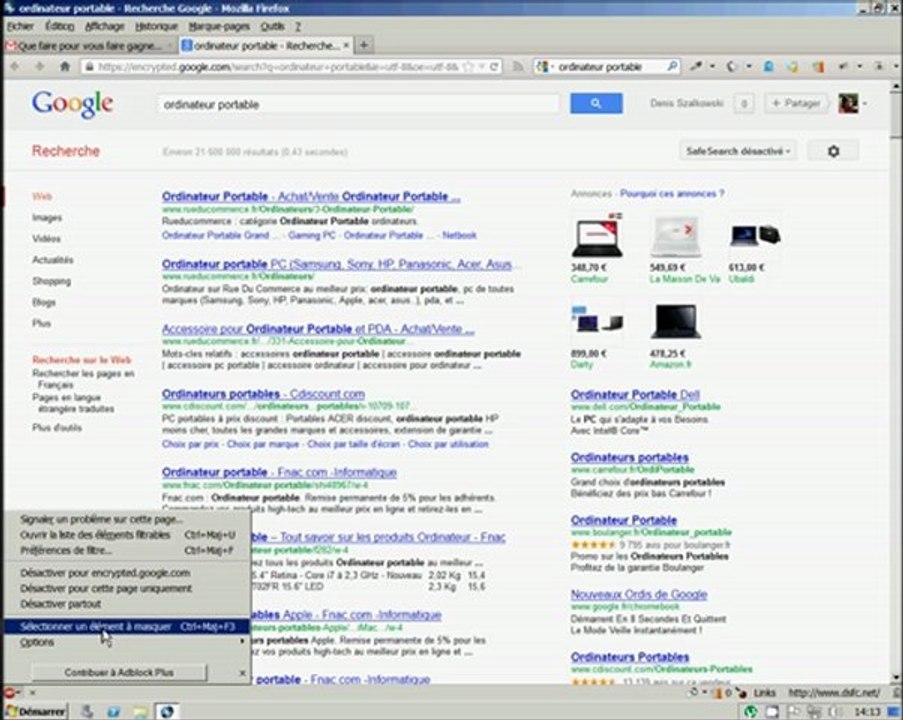Viewport: 903px width, 720px height.
Task: Bookmark this page with the star icon
Action: [468, 67]
